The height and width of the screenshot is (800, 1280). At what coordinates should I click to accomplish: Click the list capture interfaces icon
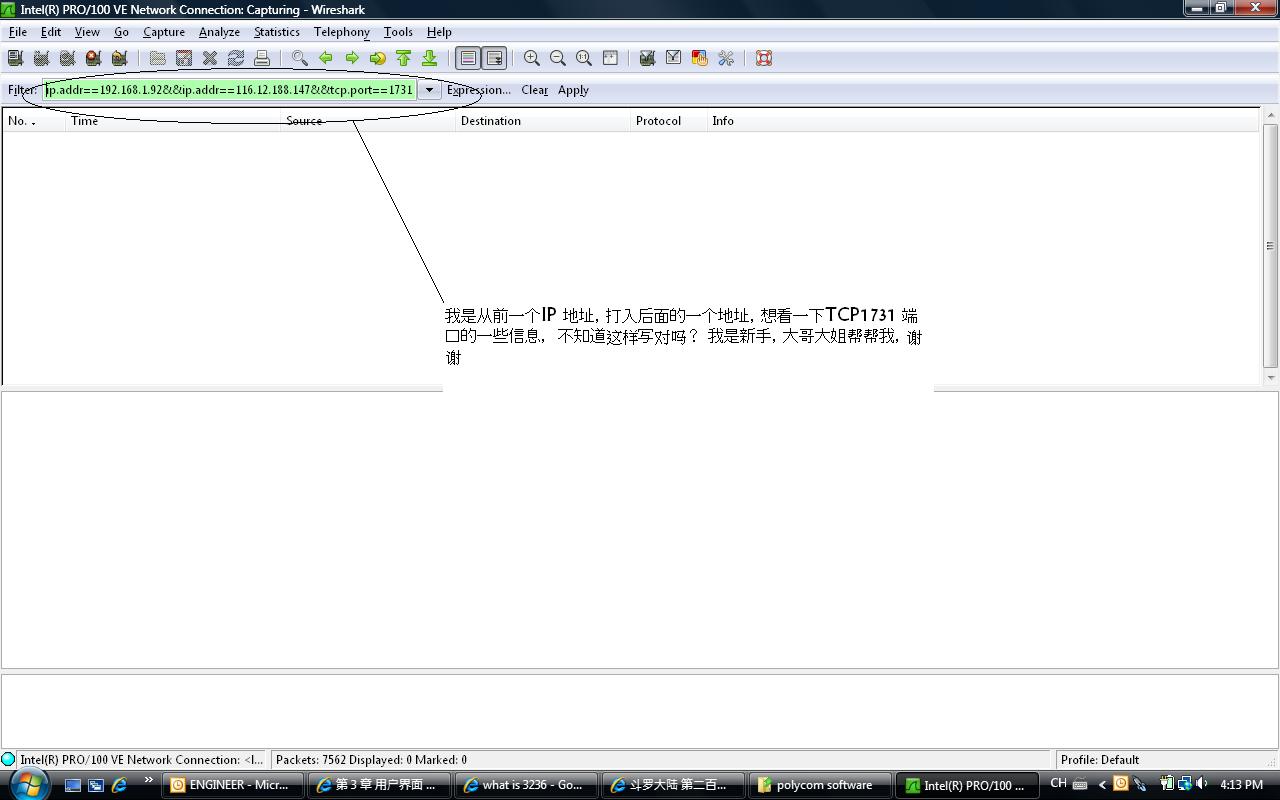tap(15, 58)
